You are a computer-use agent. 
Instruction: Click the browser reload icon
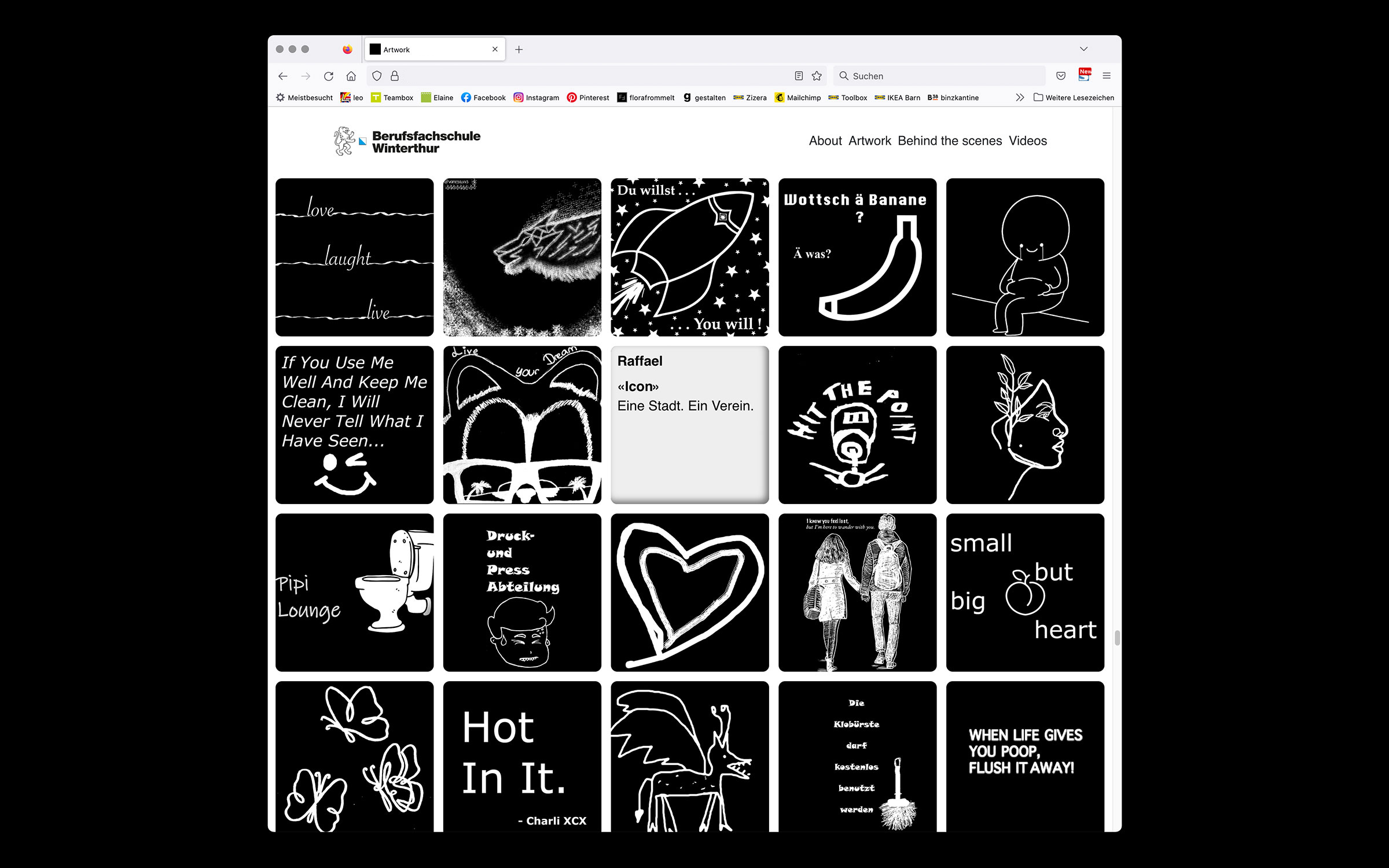coord(329,76)
